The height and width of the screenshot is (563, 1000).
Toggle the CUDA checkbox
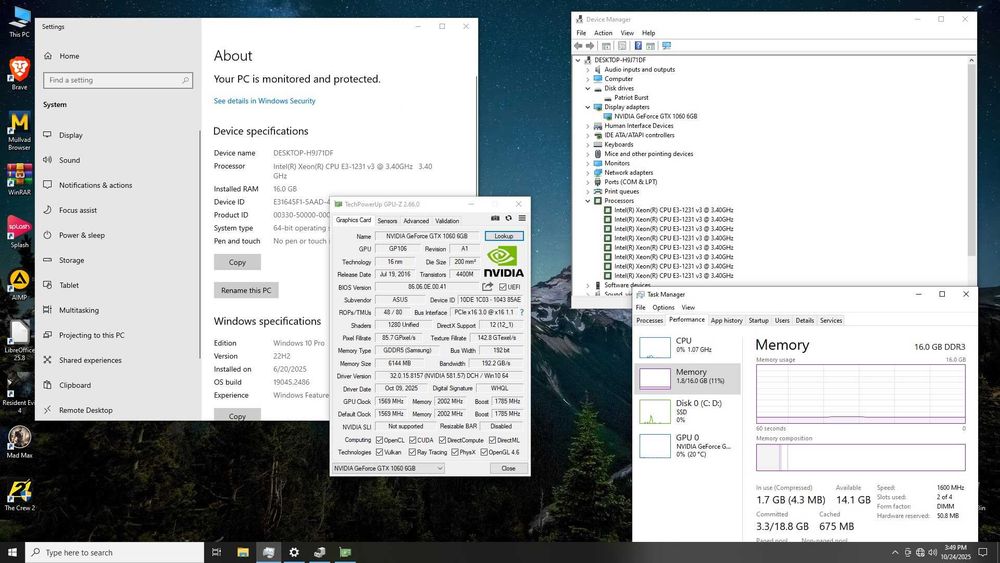coord(413,440)
